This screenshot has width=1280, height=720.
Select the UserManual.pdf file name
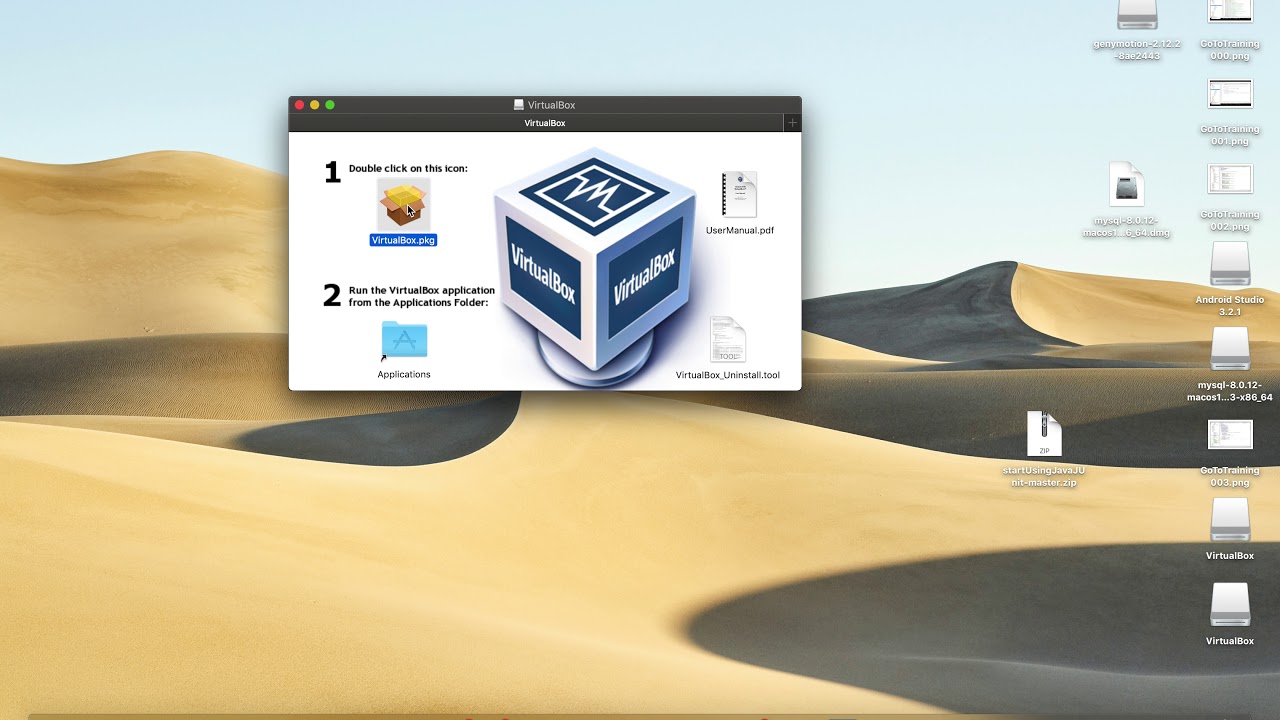coord(740,230)
